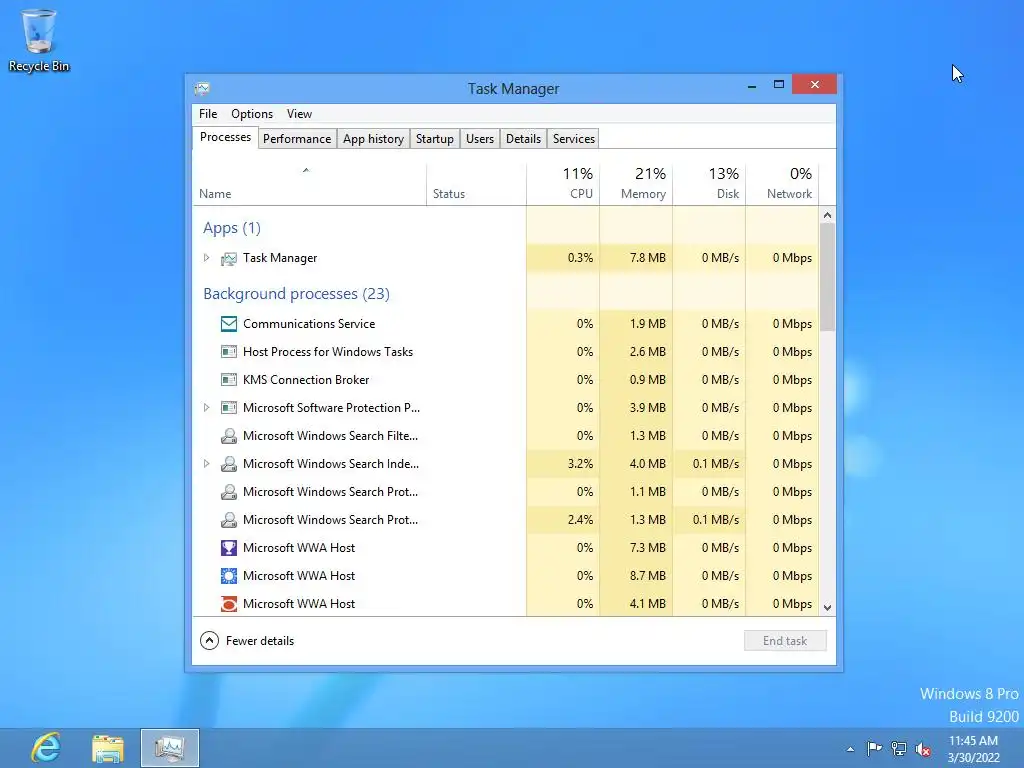1024x768 pixels.
Task: Click the Communications Service envelope icon
Action: (x=229, y=324)
